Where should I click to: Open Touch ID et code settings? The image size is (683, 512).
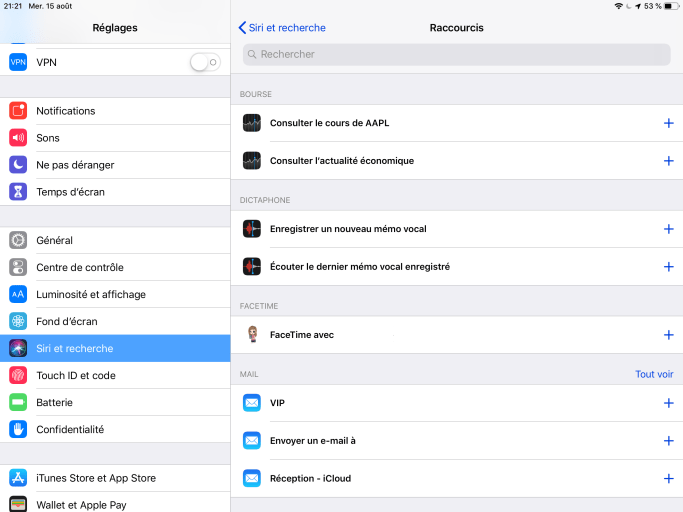[76, 375]
